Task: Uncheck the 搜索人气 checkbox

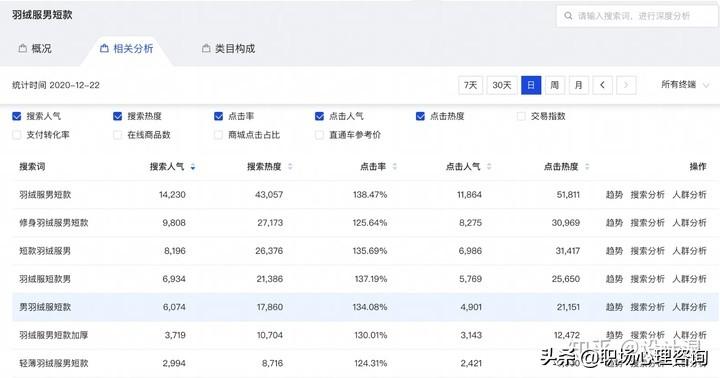Action: [17, 116]
